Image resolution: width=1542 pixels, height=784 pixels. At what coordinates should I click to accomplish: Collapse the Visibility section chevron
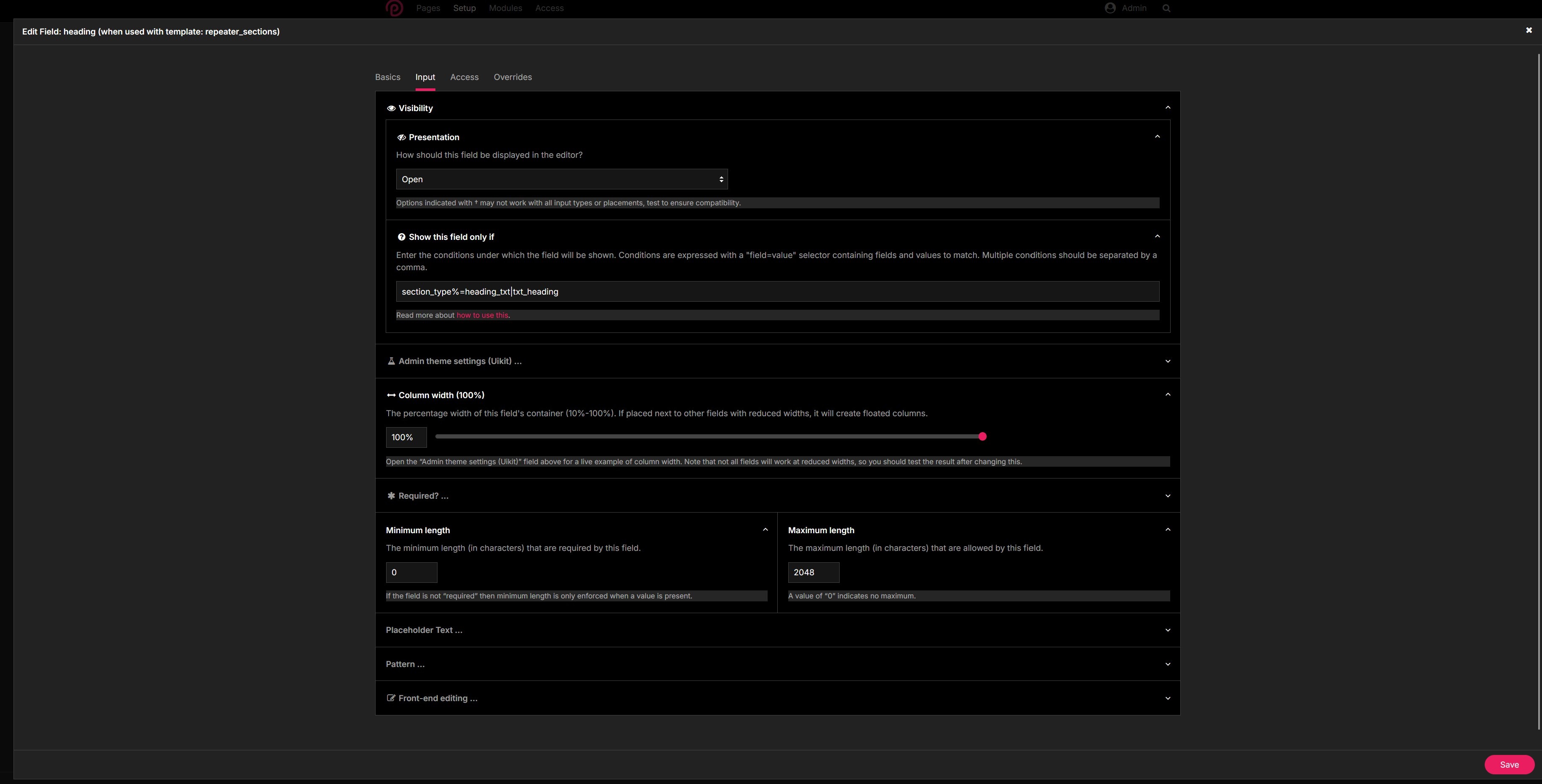[1167, 108]
